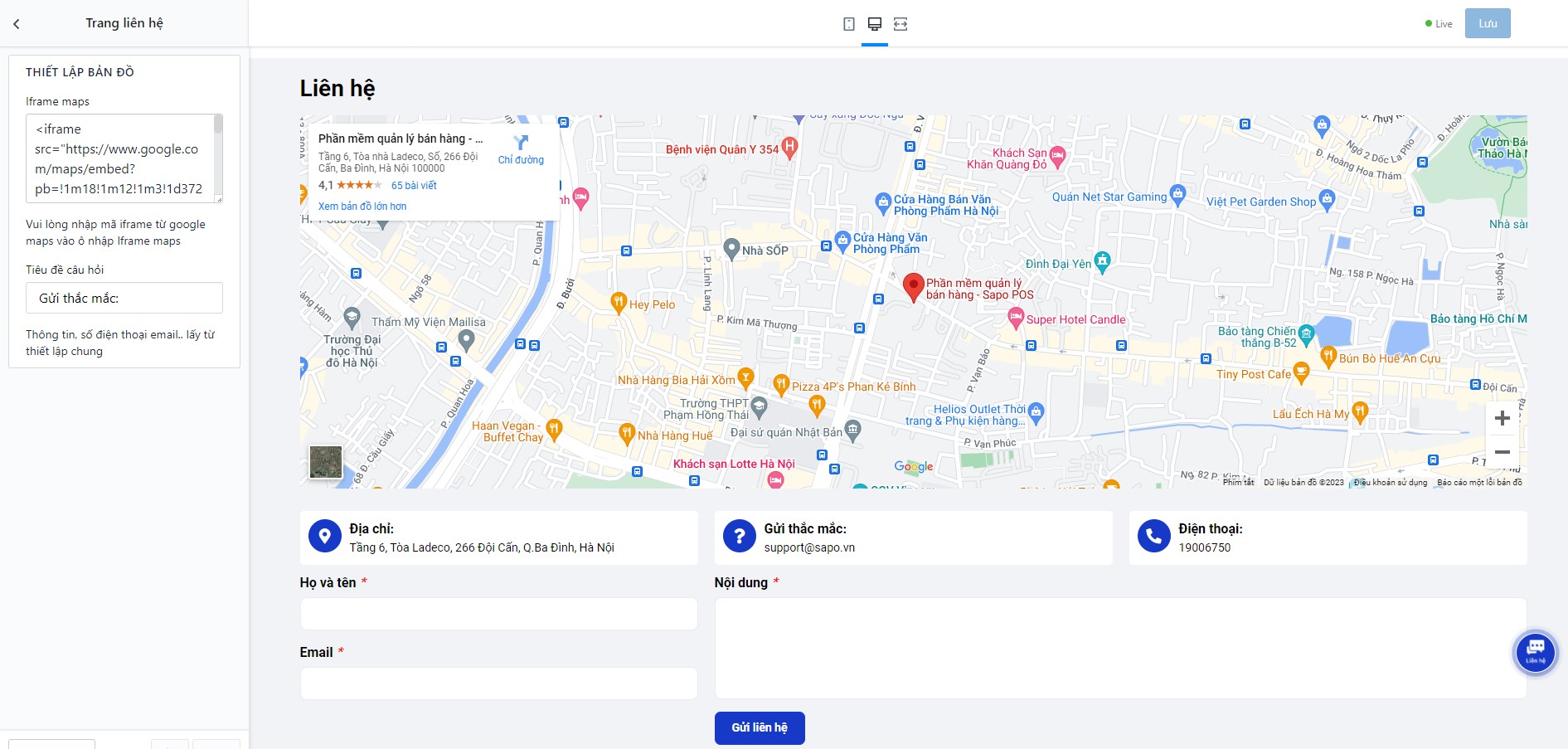Click Bệnh viện Quân Y 354 marker

pyautogui.click(x=789, y=148)
